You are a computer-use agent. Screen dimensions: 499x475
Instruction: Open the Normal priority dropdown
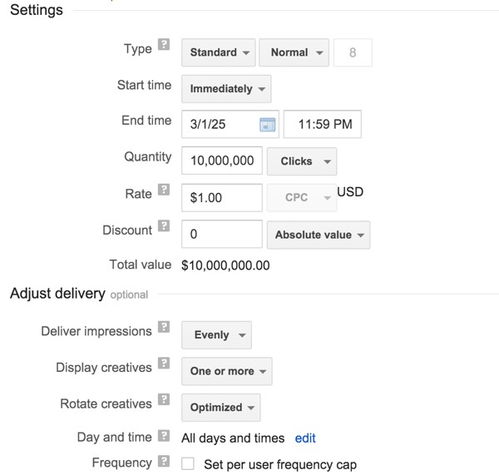pyautogui.click(x=294, y=53)
